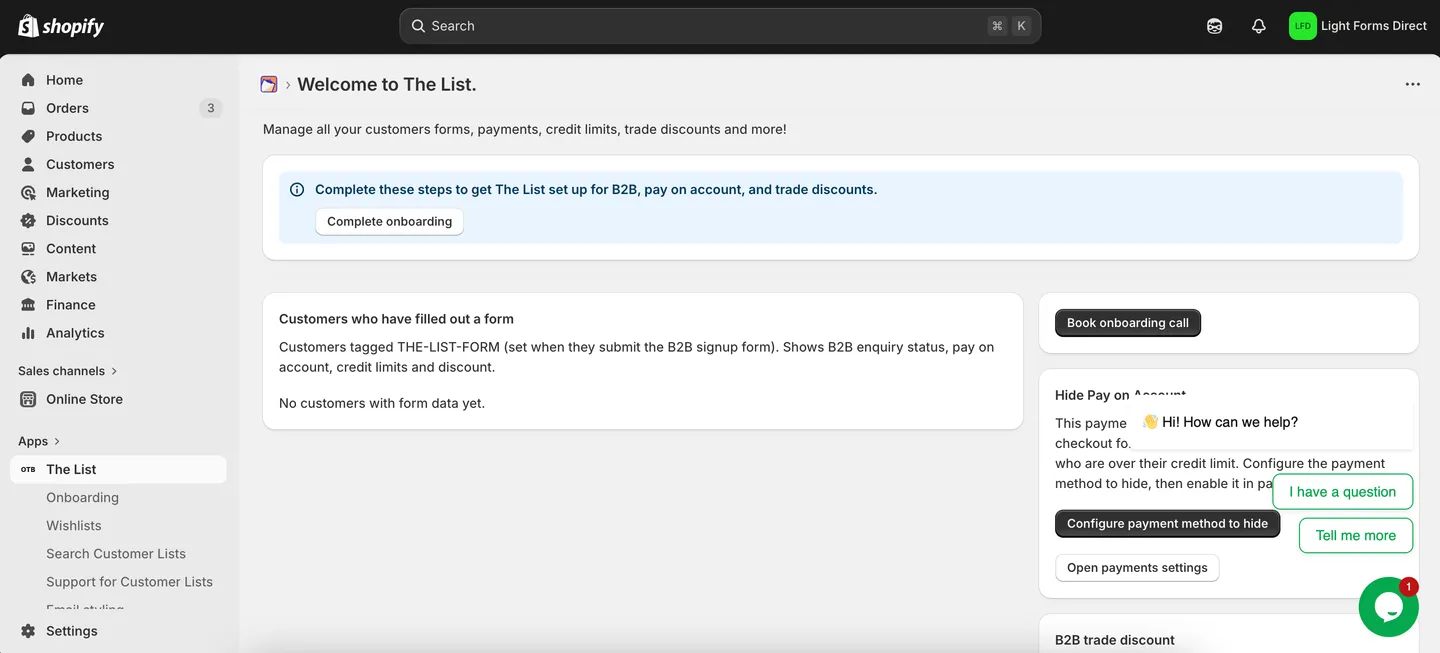1440x653 pixels.
Task: Expand Sales channels section
Action: pos(68,371)
